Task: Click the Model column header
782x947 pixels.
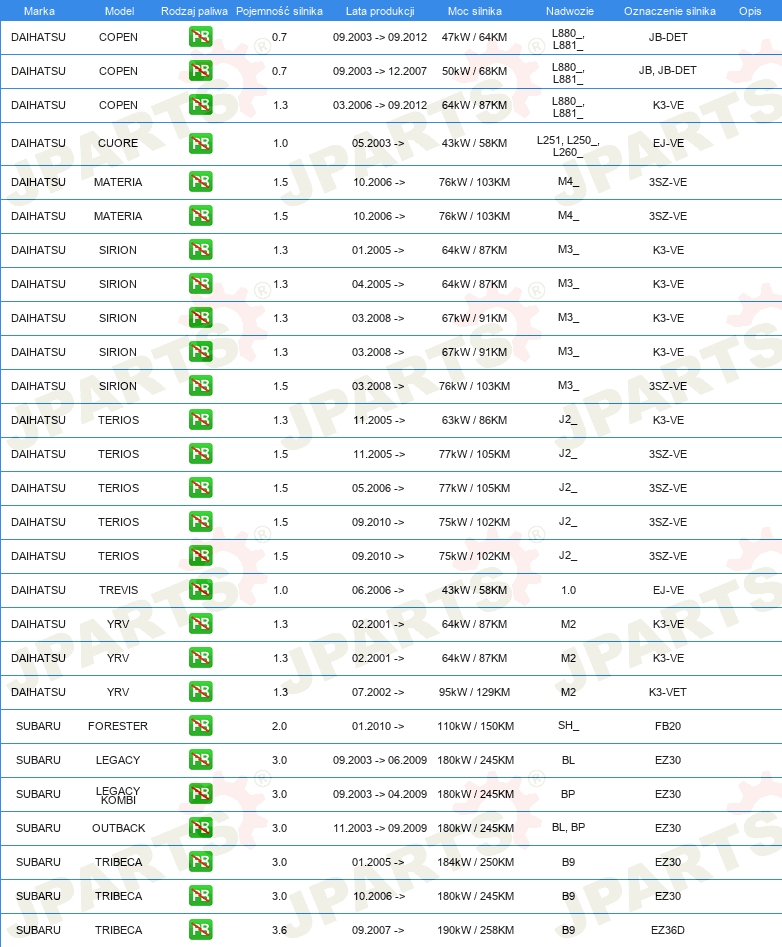Action: click(120, 11)
